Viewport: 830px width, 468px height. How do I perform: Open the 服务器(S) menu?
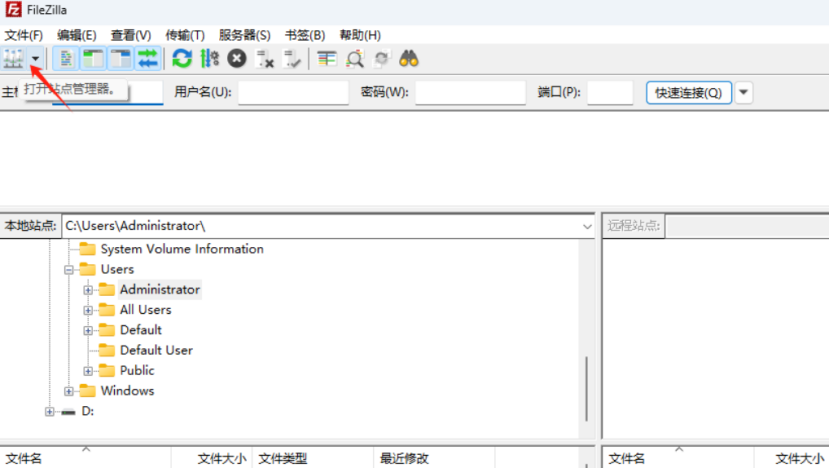click(245, 35)
